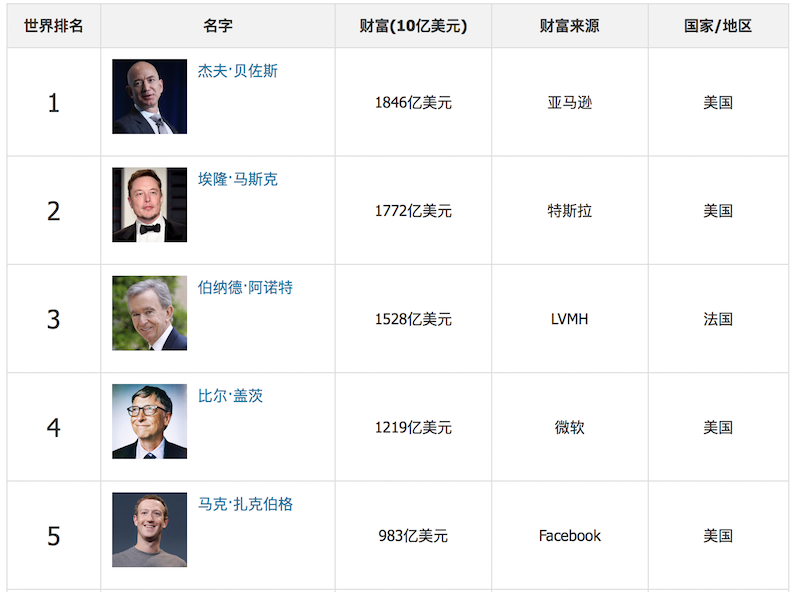Click the 国家/地区 column header
The image size is (800, 592).
(x=718, y=26)
